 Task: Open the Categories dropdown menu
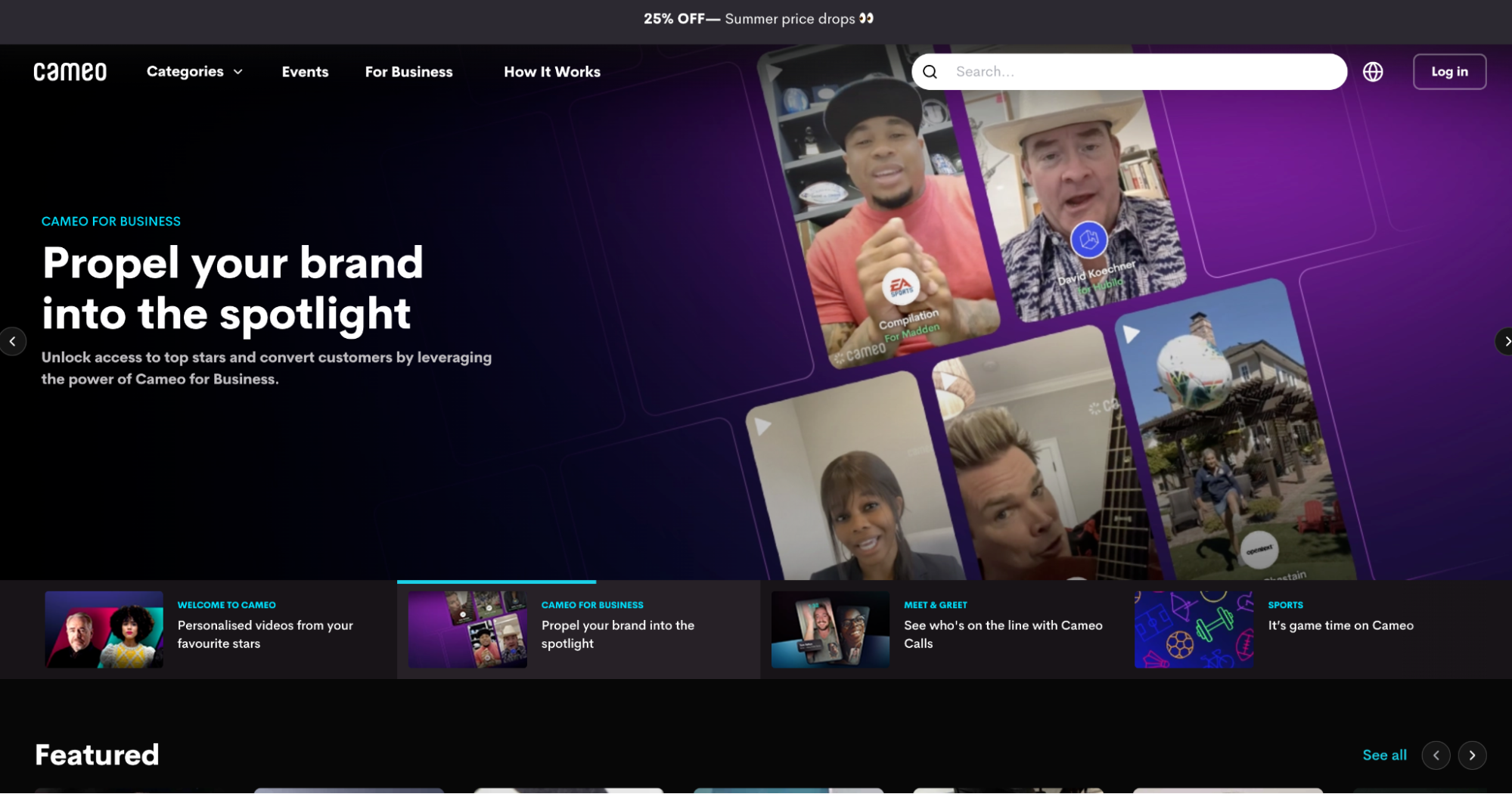[194, 72]
